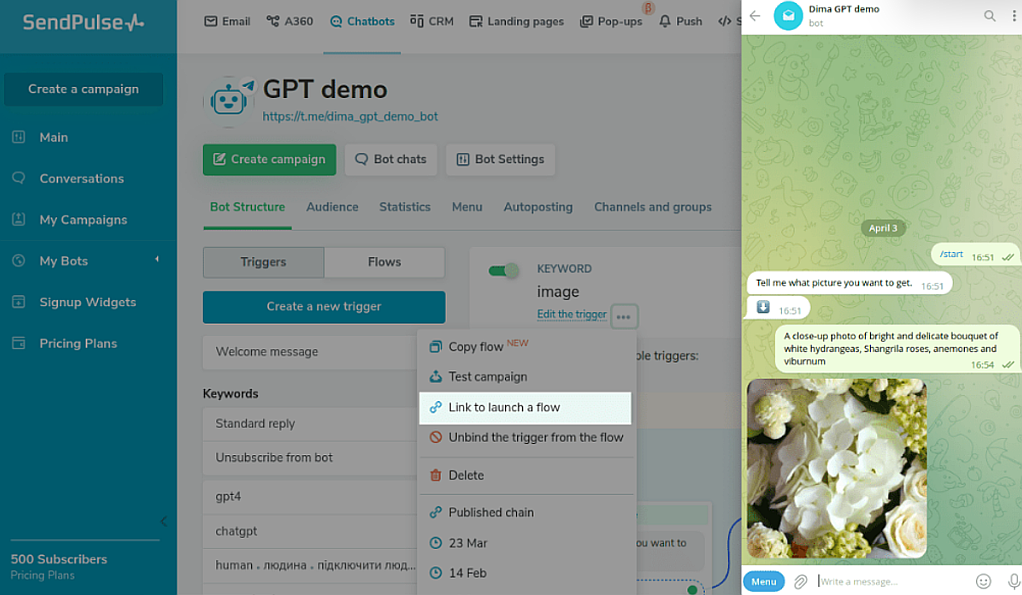Click the Pricing Plans sidebar icon
The height and width of the screenshot is (595, 1022).
[18, 343]
